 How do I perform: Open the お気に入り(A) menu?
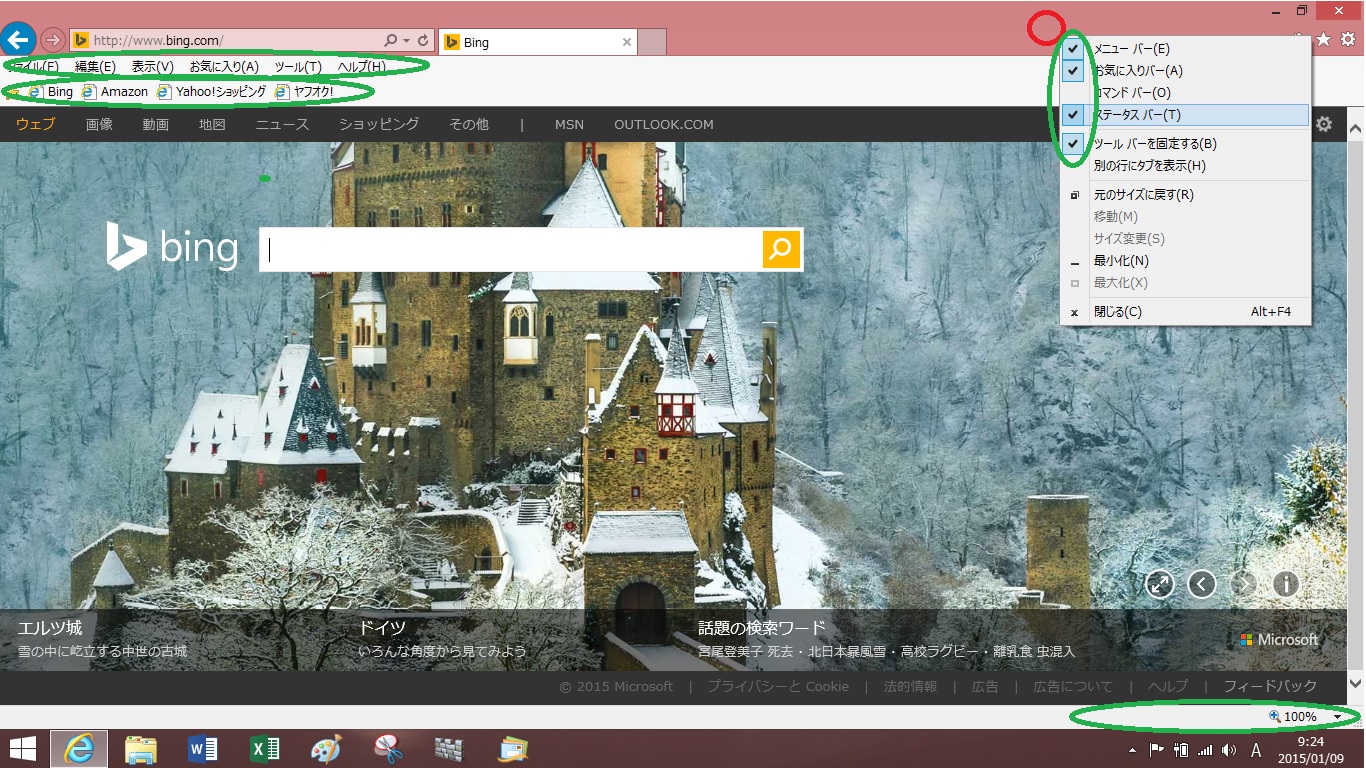(224, 67)
